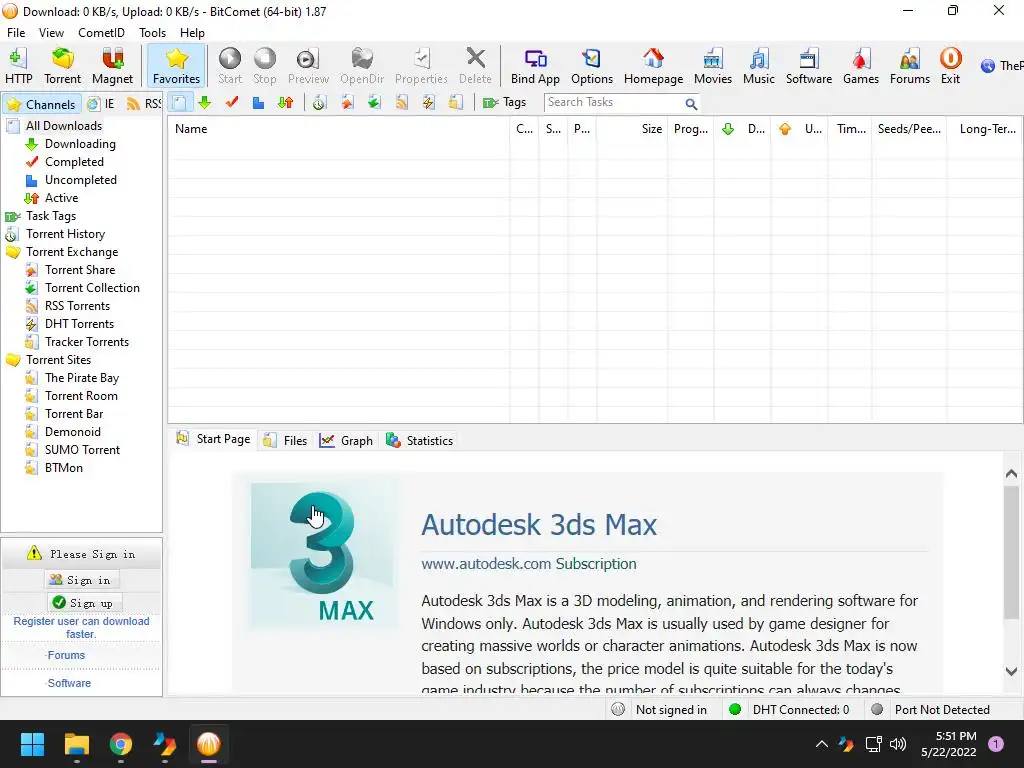Screen dimensions: 1024x768
Task: Filter by all downloads blank-page icon
Action: click(x=180, y=103)
